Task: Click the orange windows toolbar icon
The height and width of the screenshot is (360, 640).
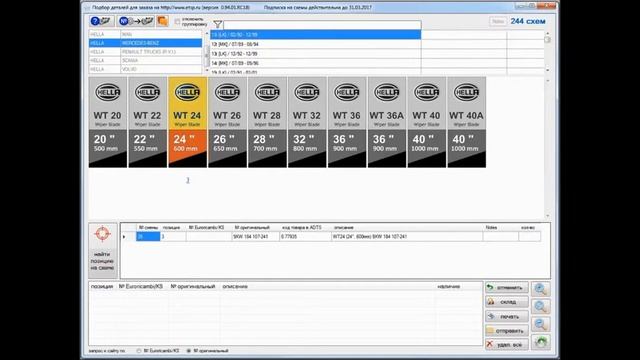Action: point(162,21)
